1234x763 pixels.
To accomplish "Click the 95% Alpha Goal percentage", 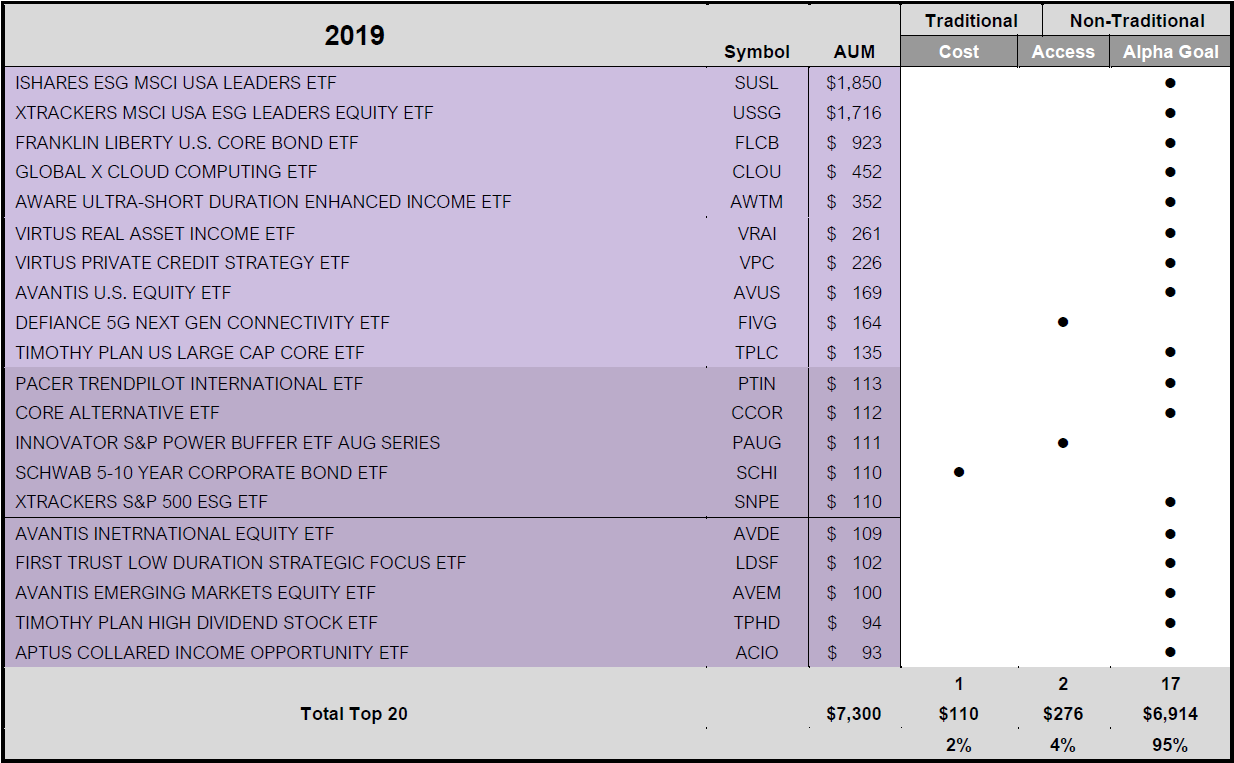I will click(x=1170, y=745).
